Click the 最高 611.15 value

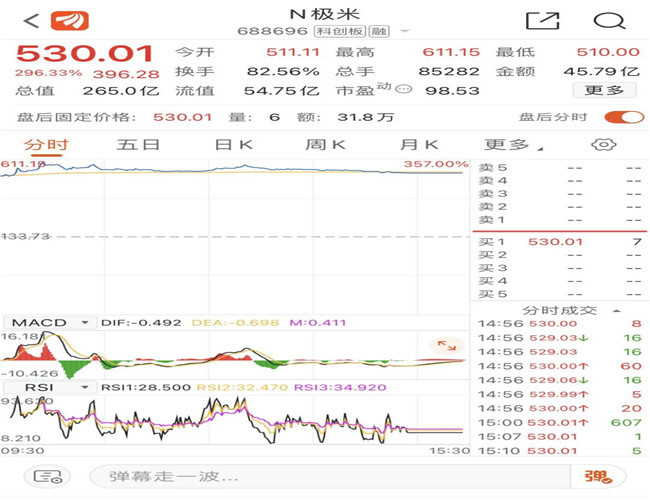tap(451, 52)
